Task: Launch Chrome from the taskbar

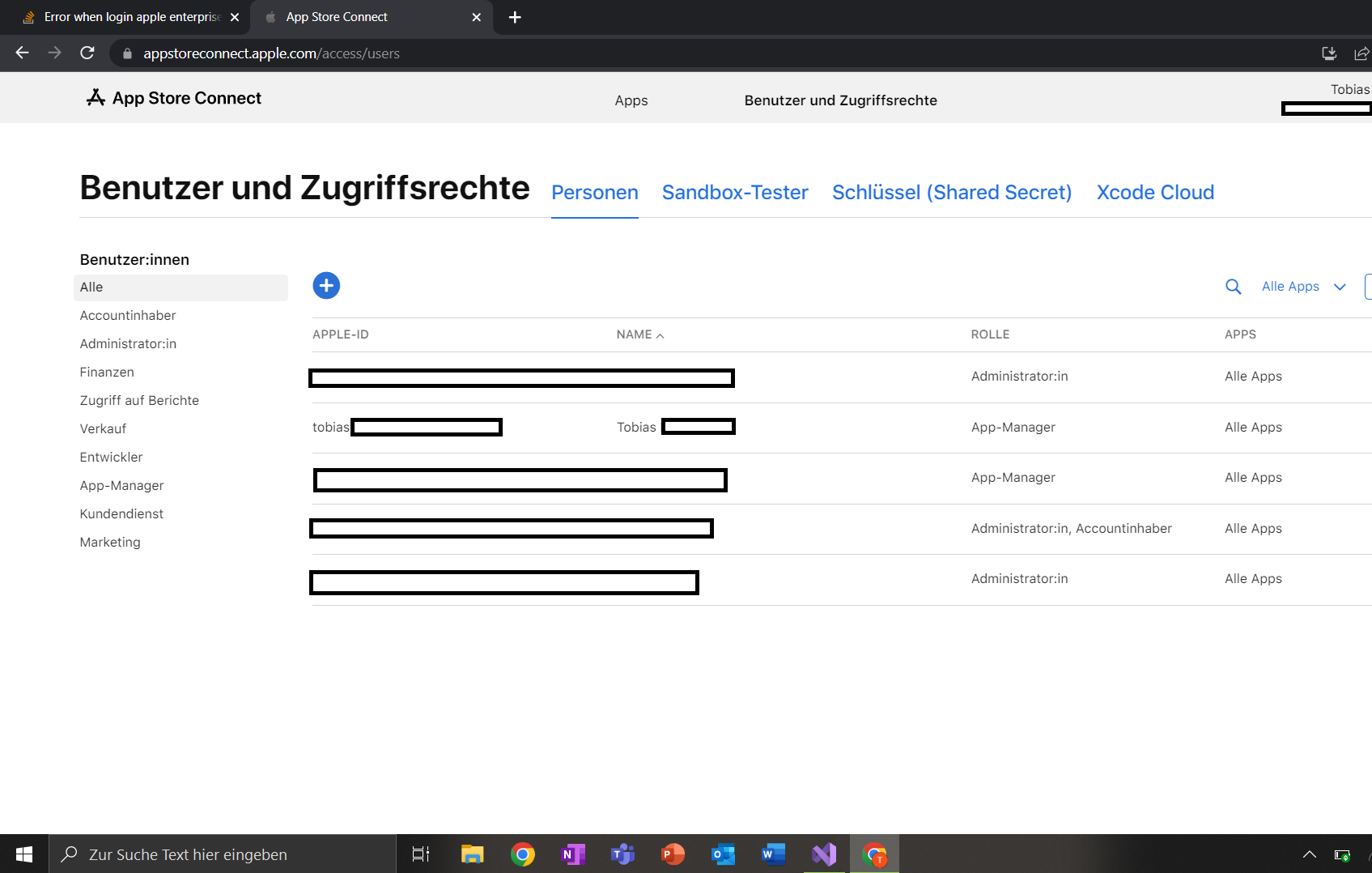Action: pyautogui.click(x=523, y=854)
